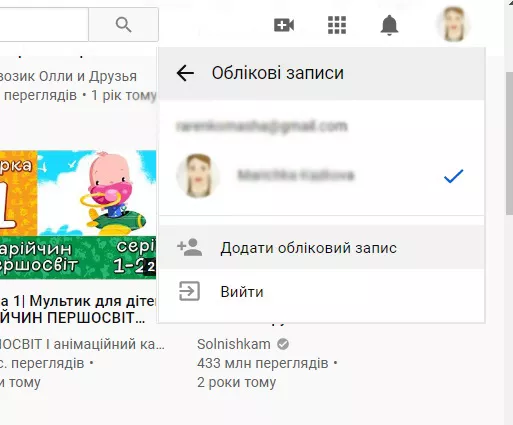Image resolution: width=513 pixels, height=425 pixels.
Task: Open the notifications bell
Action: click(x=389, y=25)
